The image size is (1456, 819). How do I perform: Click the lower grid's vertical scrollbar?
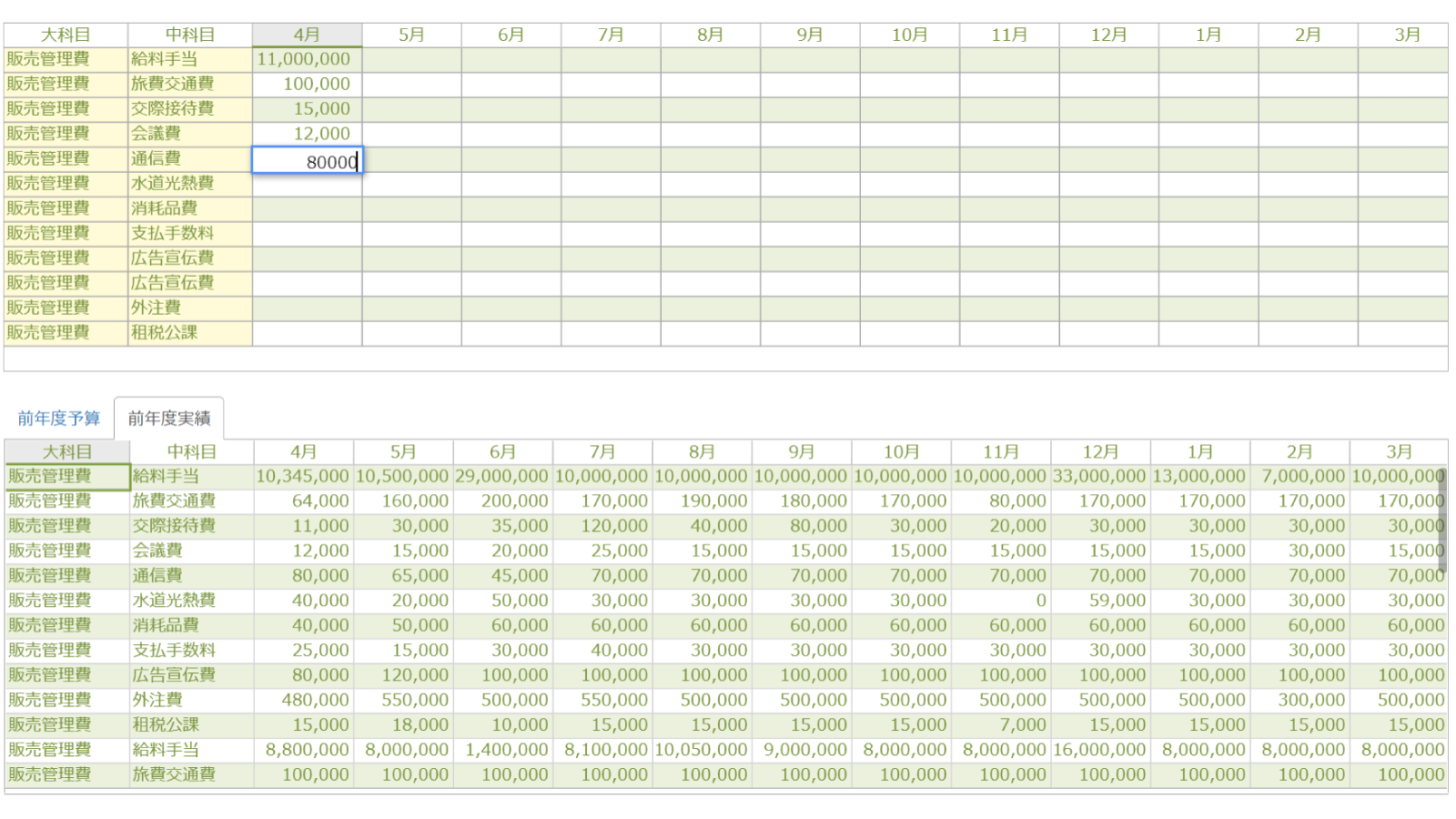pos(1443,519)
